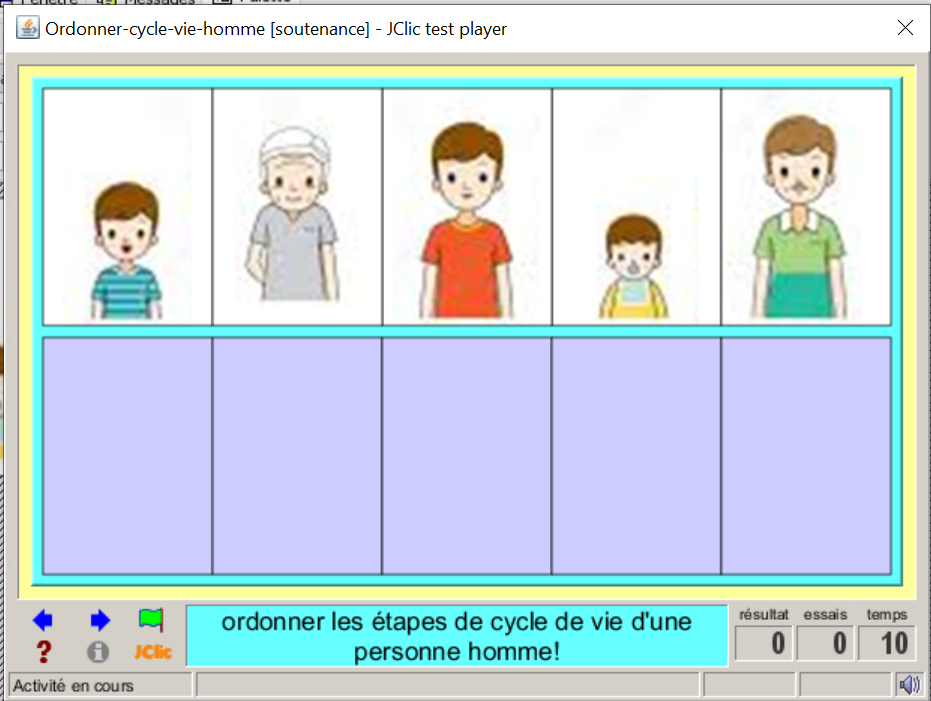Choose the baby with a pacifier image
Viewport: 931px width, 701px height.
[x=636, y=207]
